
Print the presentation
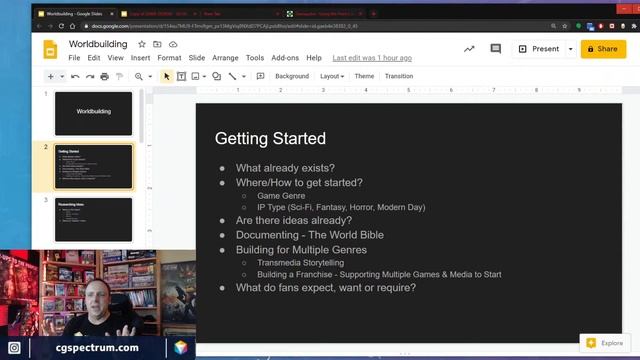coord(104,76)
